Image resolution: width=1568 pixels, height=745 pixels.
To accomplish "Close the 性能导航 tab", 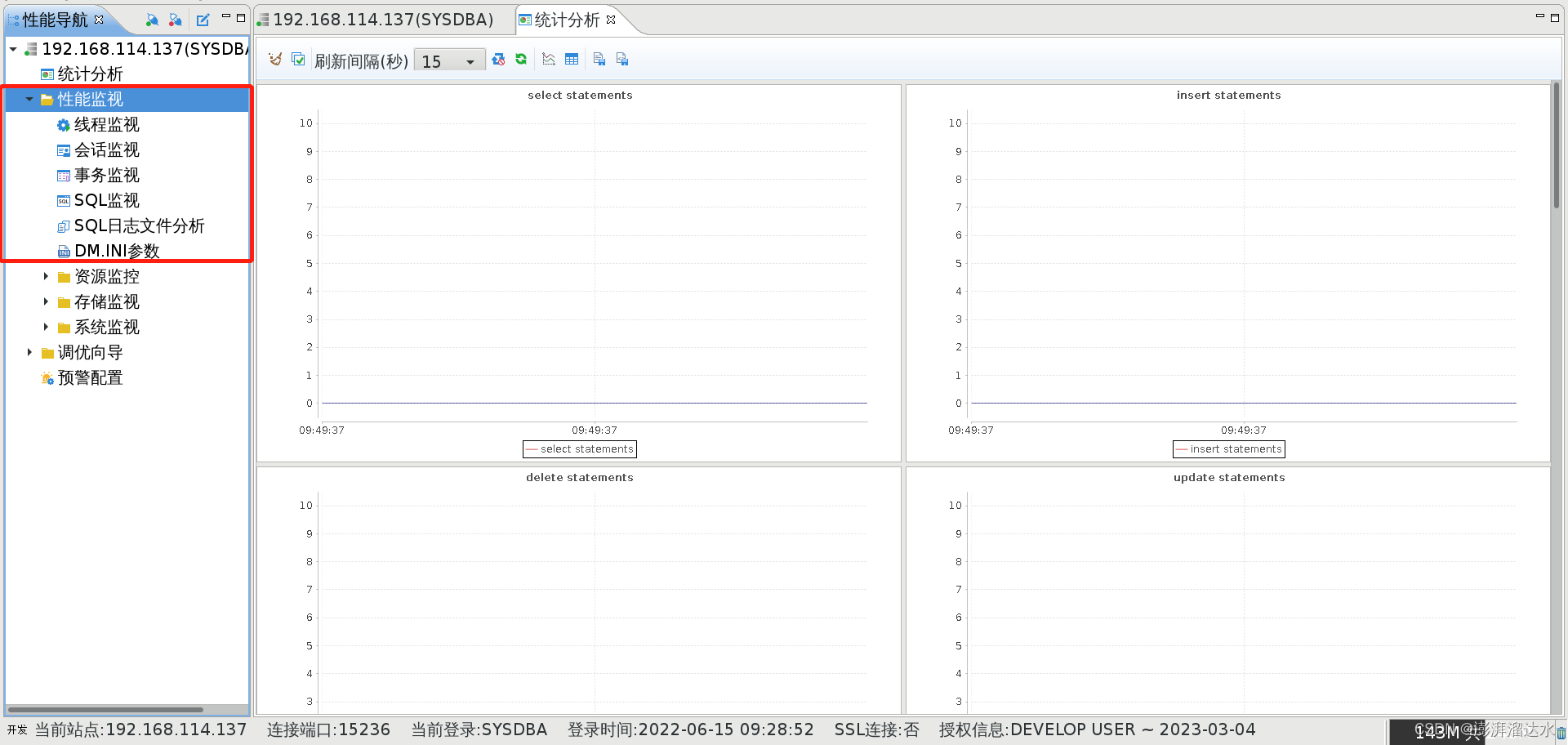I will (x=99, y=19).
